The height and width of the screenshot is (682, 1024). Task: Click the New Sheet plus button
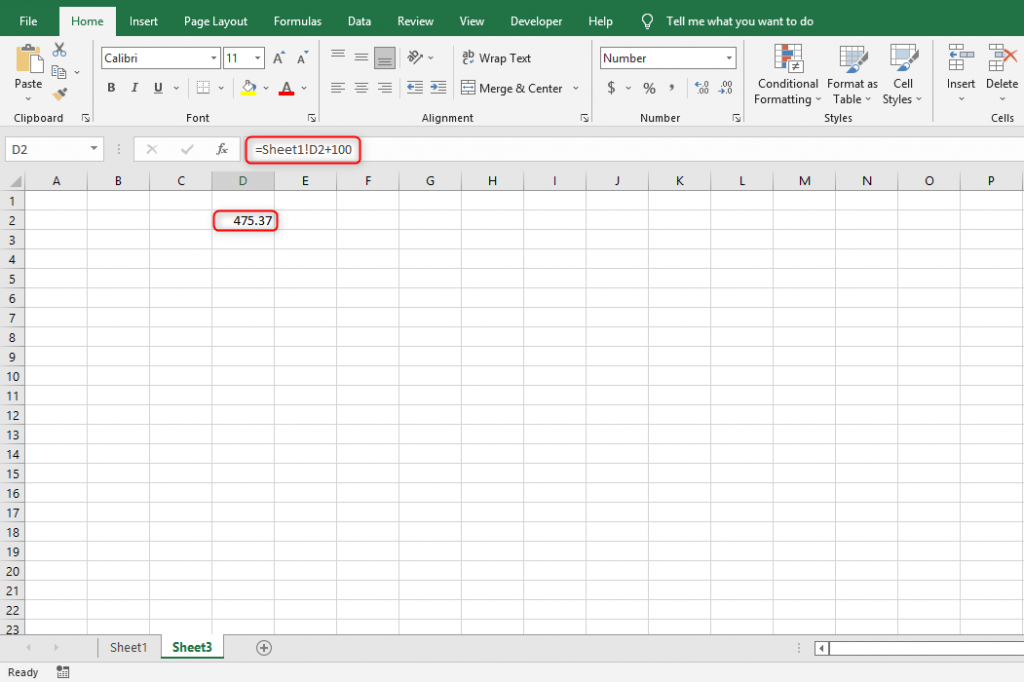264,647
